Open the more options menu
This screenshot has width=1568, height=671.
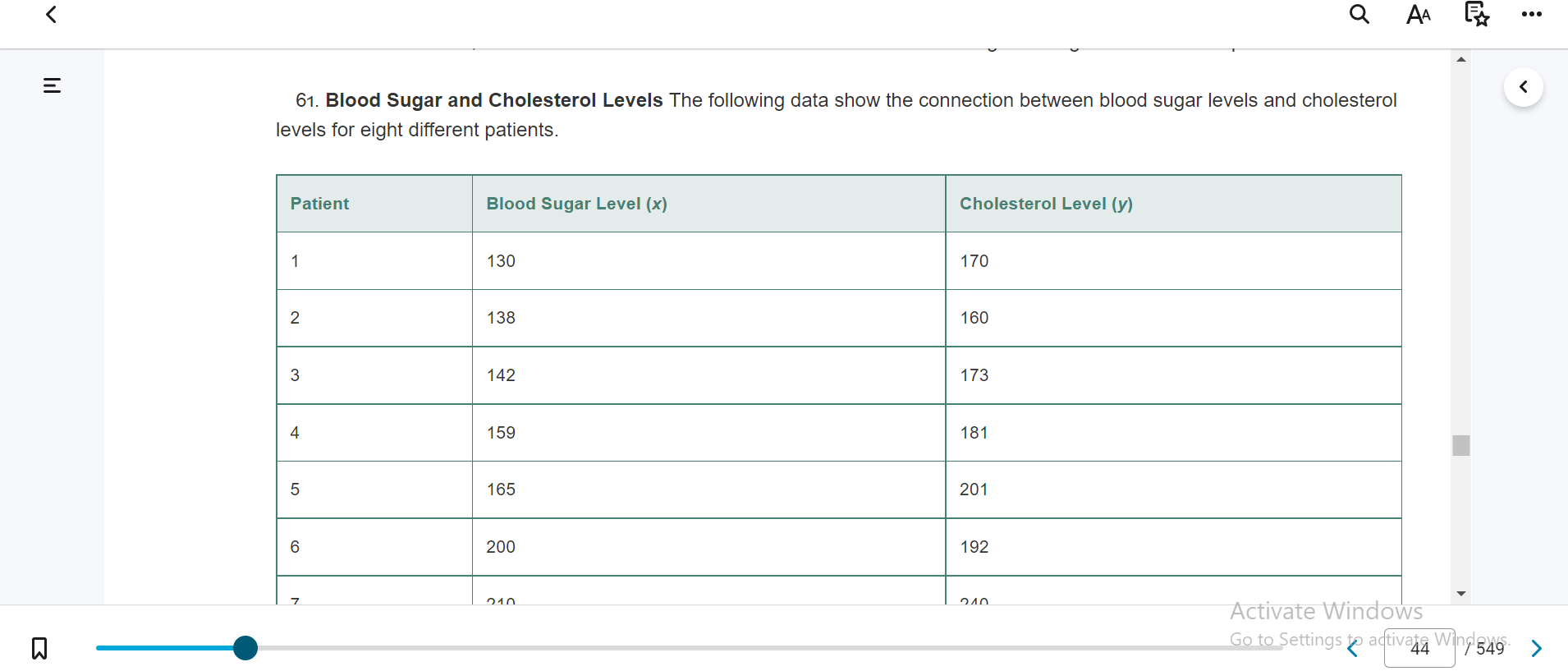point(1532,14)
